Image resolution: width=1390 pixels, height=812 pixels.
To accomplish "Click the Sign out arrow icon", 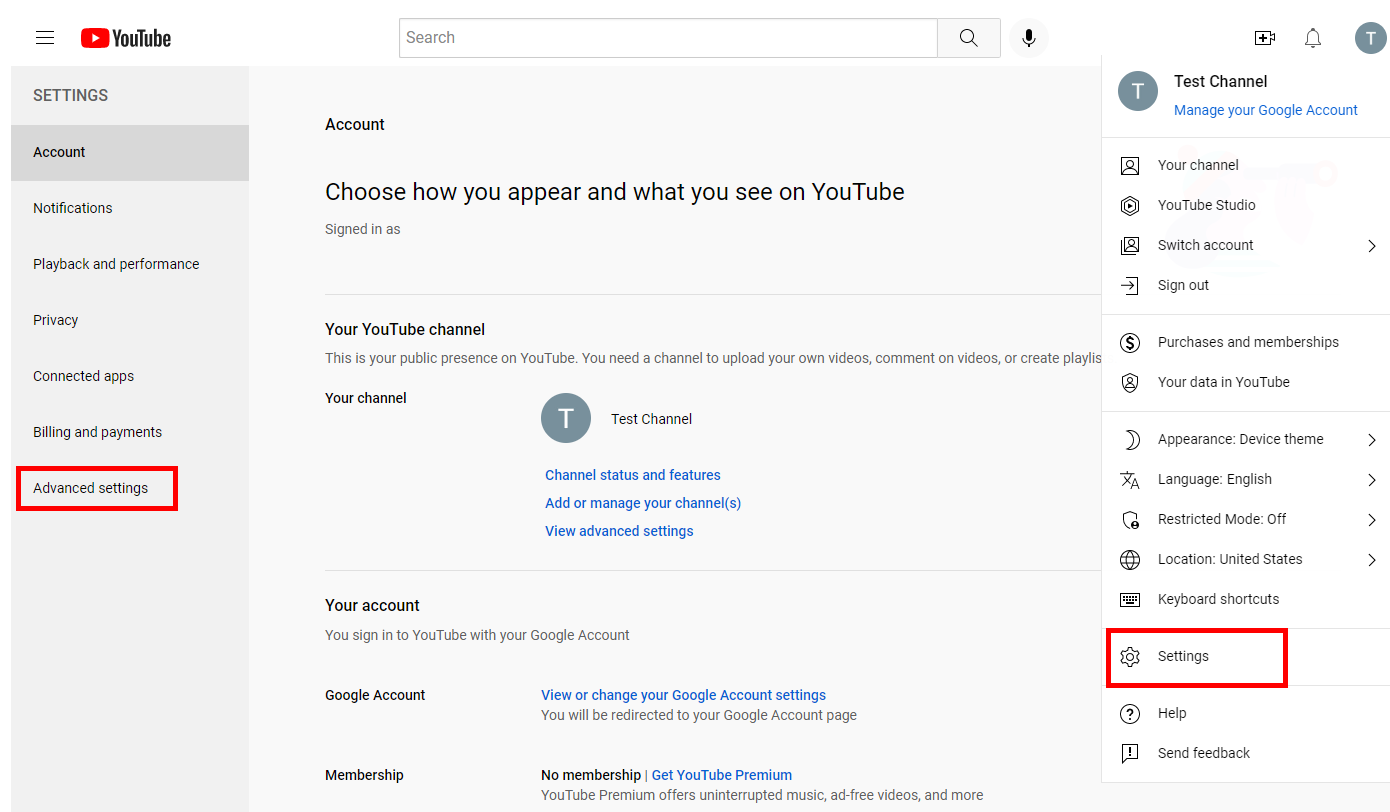I will click(1130, 285).
